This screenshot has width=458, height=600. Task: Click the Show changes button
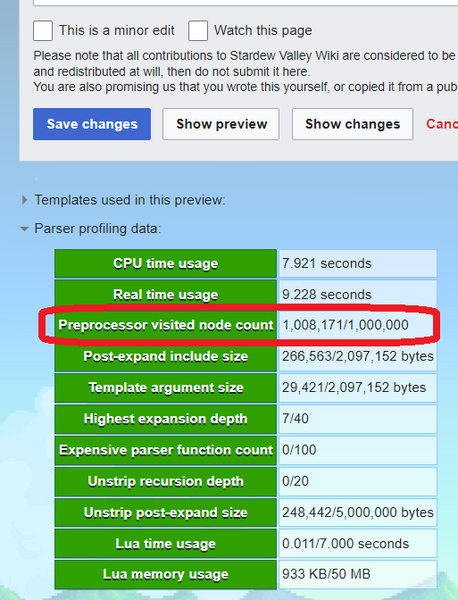[x=352, y=124]
